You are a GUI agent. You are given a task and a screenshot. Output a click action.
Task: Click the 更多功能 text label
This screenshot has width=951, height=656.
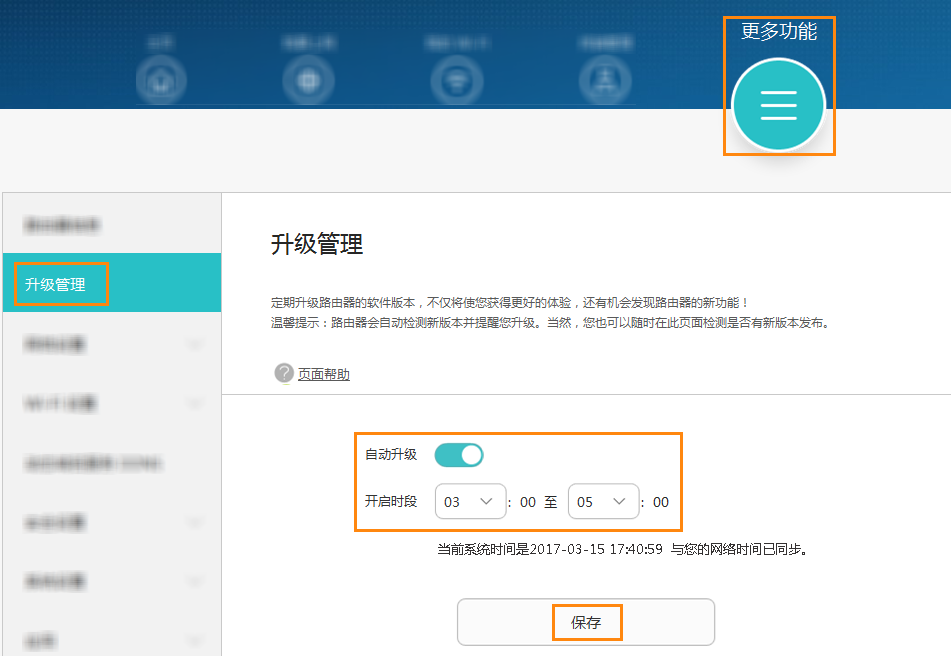coord(778,31)
